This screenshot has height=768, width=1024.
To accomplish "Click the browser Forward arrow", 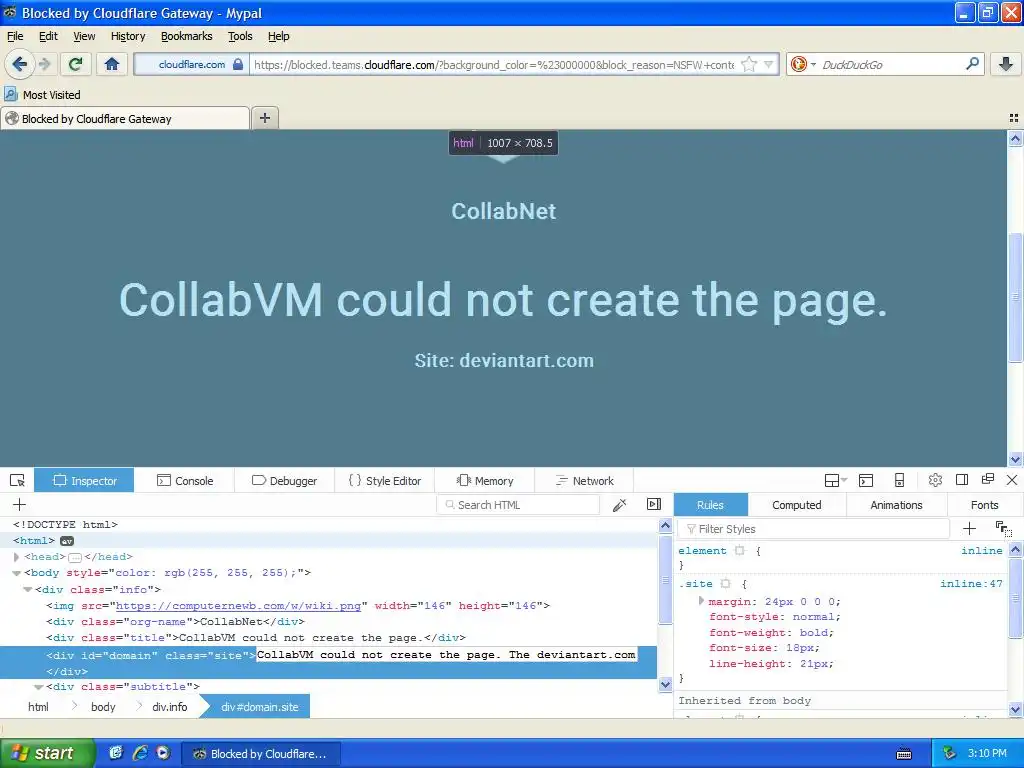I will point(44,64).
